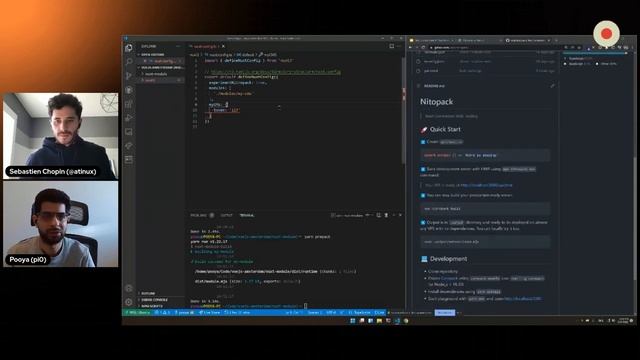Viewport: 640px width, 360px height.
Task: Switch to the Problems panel tab
Action: tap(199, 215)
